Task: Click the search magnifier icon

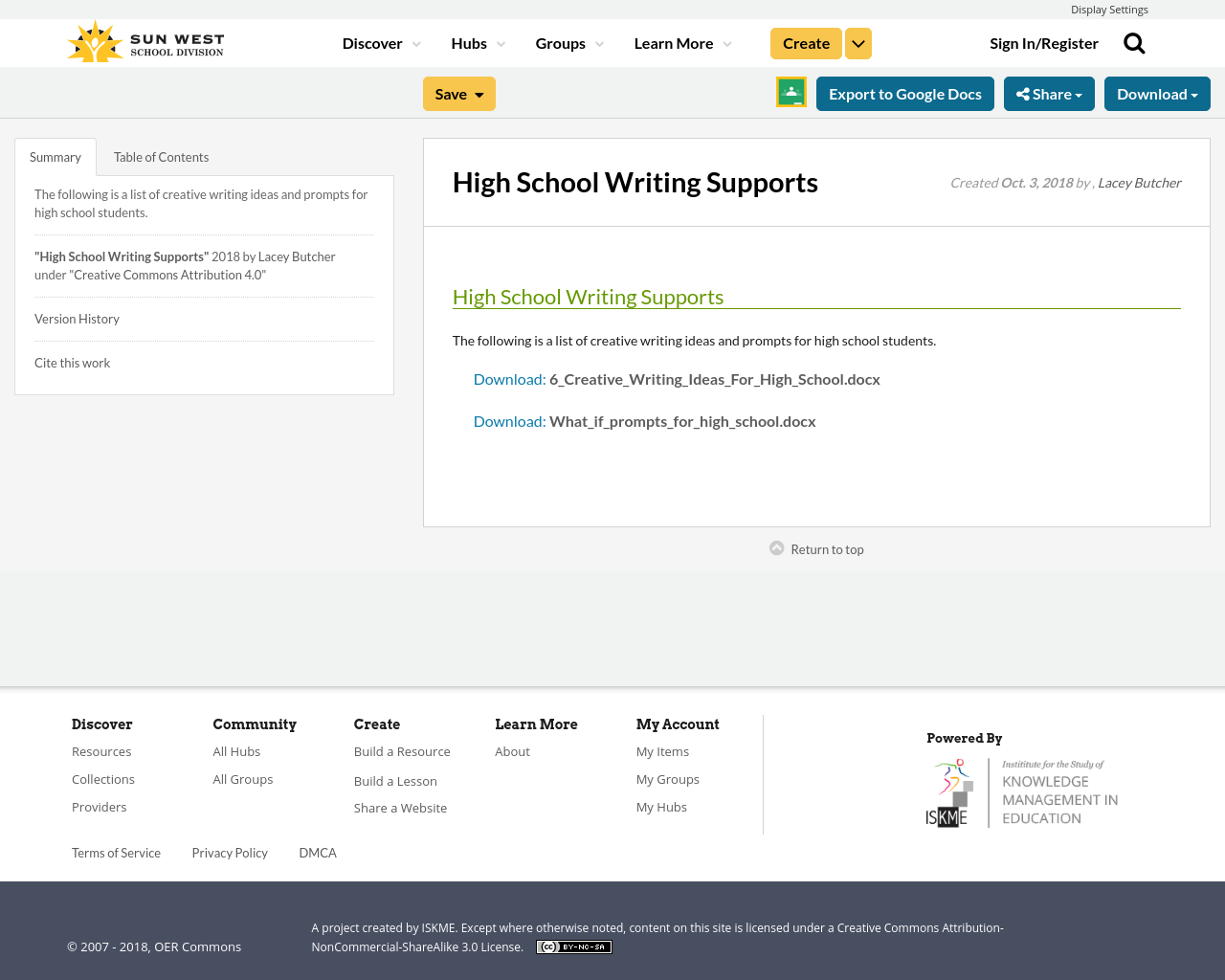Action: [1134, 43]
